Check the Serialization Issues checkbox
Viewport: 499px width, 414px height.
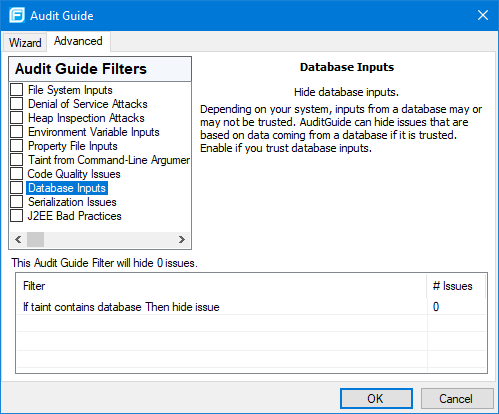pos(17,202)
